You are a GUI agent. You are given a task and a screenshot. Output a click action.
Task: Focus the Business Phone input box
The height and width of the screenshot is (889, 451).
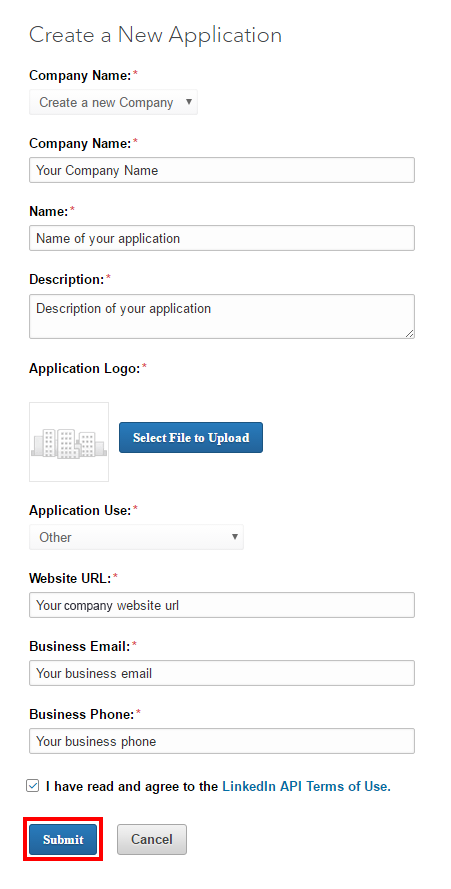[x=222, y=741]
